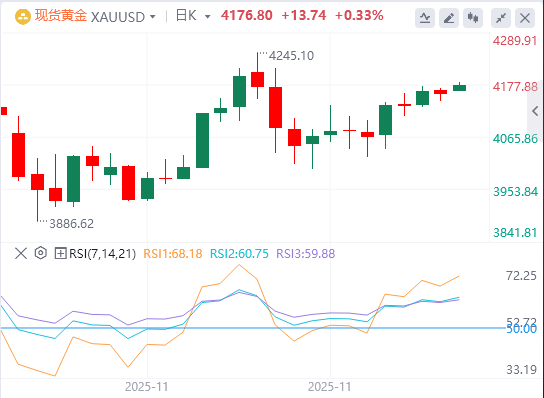Switch chart type via candlestick icon
Screen dimensions: 544x398
(473, 17)
